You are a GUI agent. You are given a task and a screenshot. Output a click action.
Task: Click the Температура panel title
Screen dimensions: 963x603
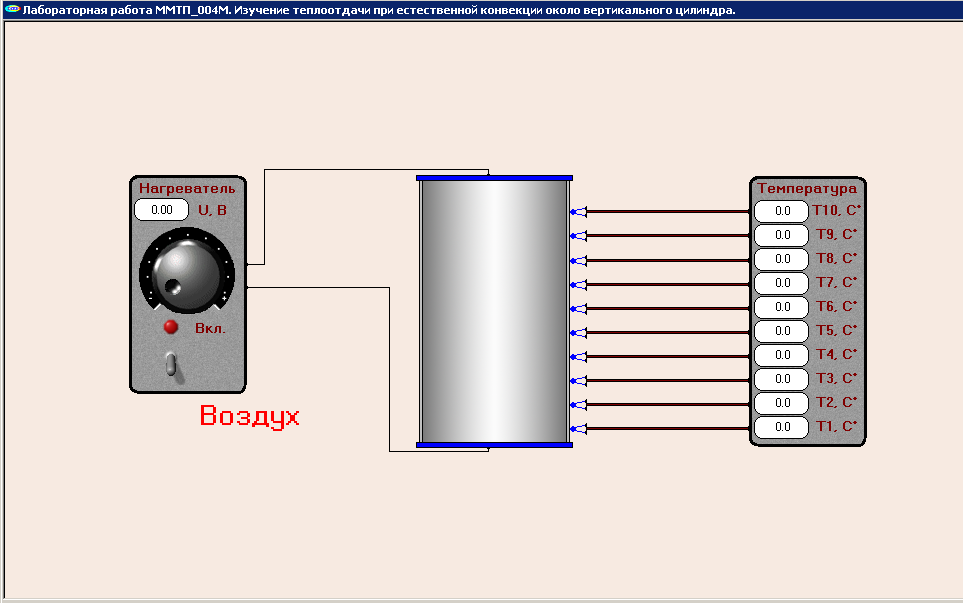pos(807,189)
